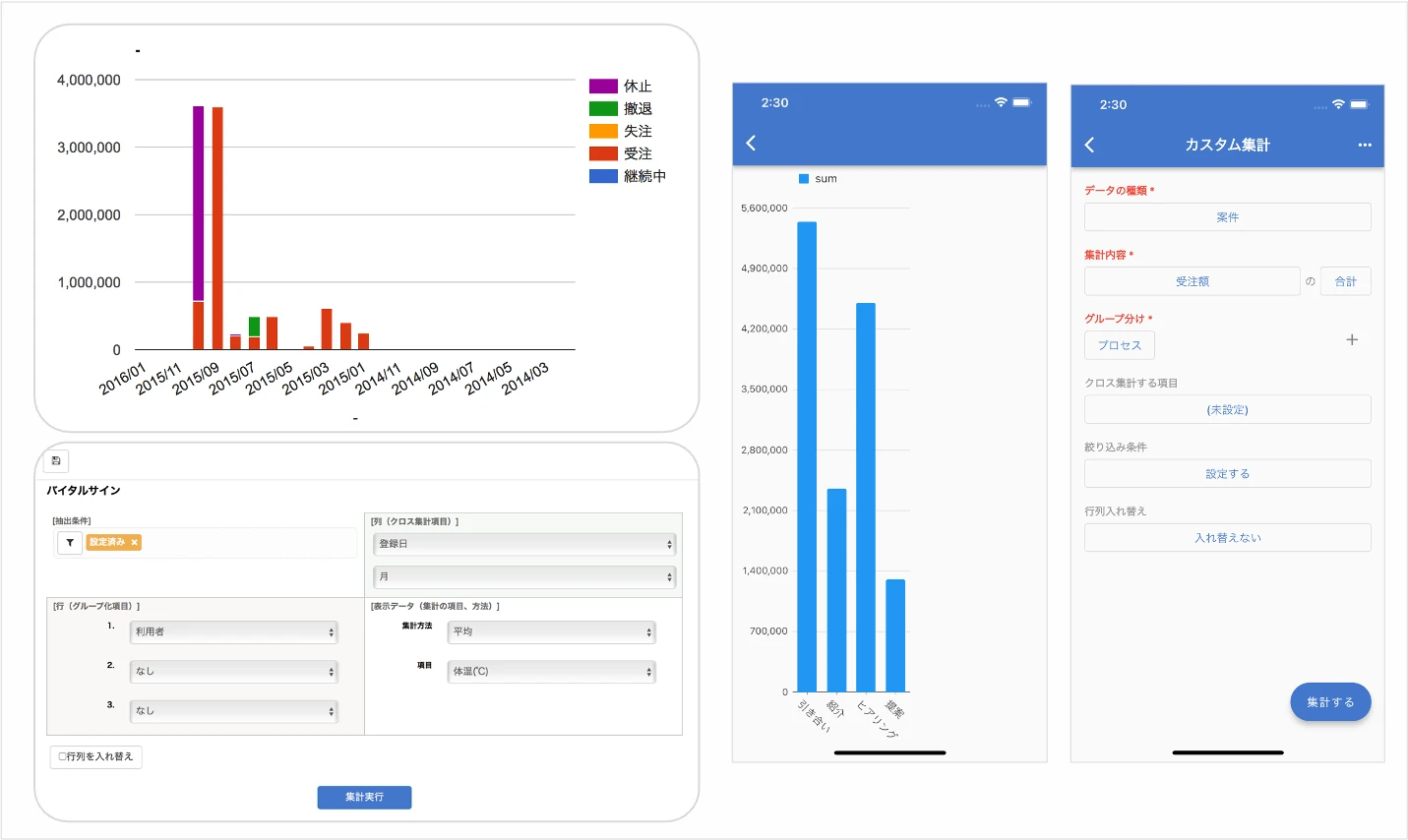Tap the 案件 data type field
Screen dimensions: 1408x840
[1227, 217]
